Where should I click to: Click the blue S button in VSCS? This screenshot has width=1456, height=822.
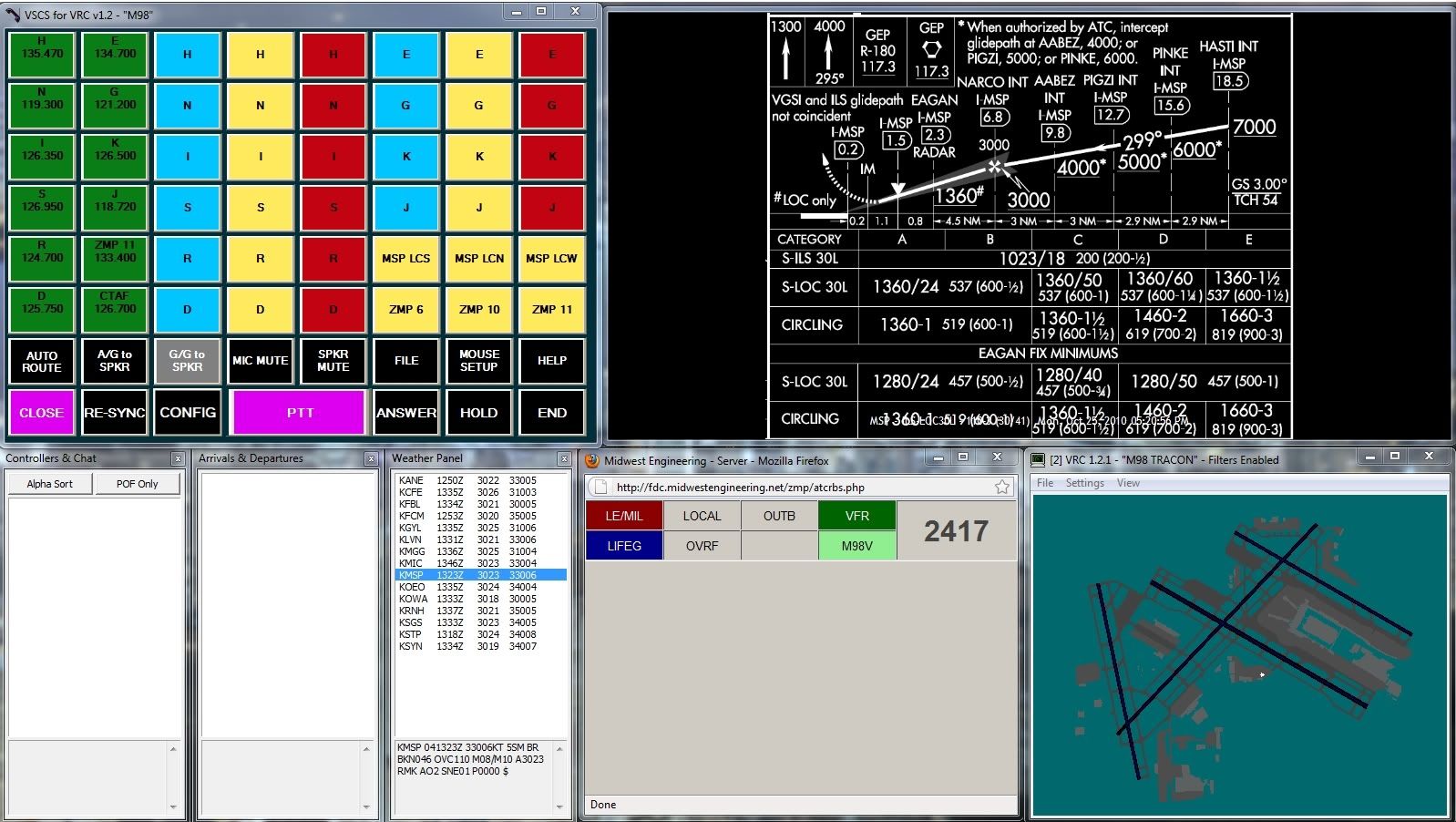pyautogui.click(x=188, y=207)
